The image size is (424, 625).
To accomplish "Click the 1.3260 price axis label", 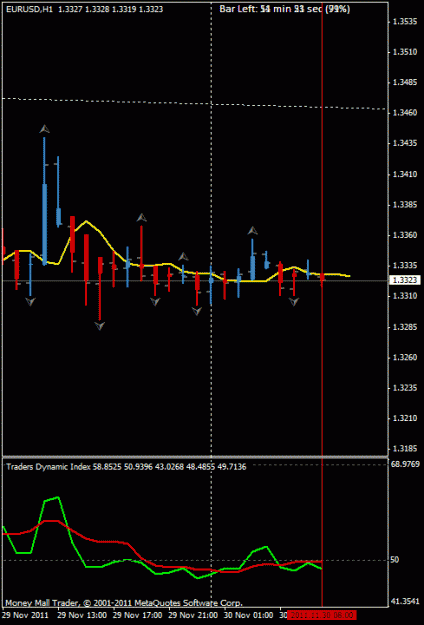I will pos(405,358).
